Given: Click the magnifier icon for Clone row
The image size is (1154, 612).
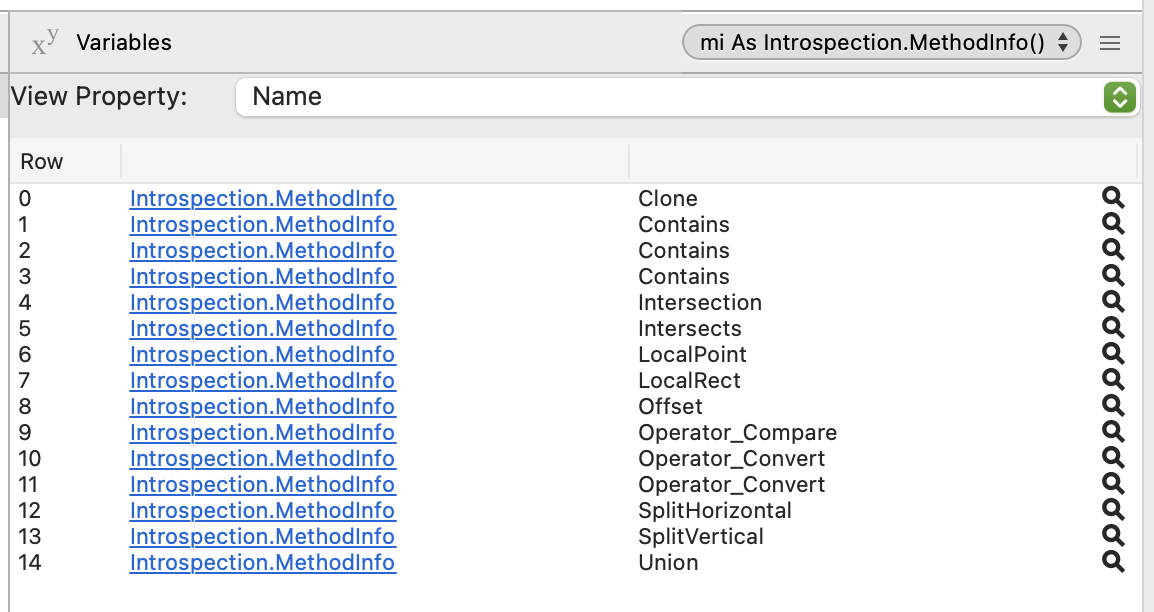Looking at the screenshot, I should 1113,198.
